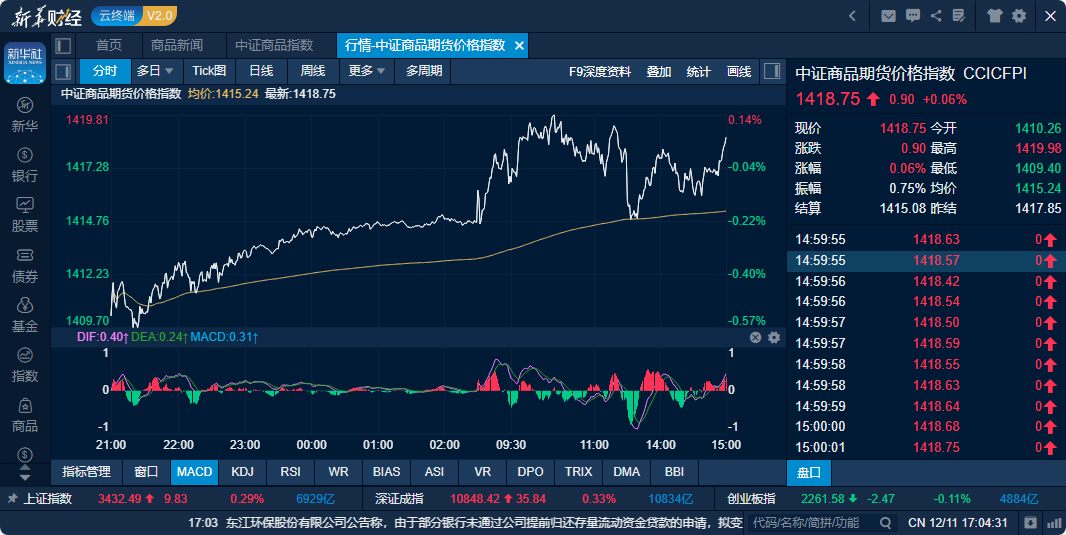Open the skin (shirt) theme icon
1066x535 pixels.
click(994, 15)
